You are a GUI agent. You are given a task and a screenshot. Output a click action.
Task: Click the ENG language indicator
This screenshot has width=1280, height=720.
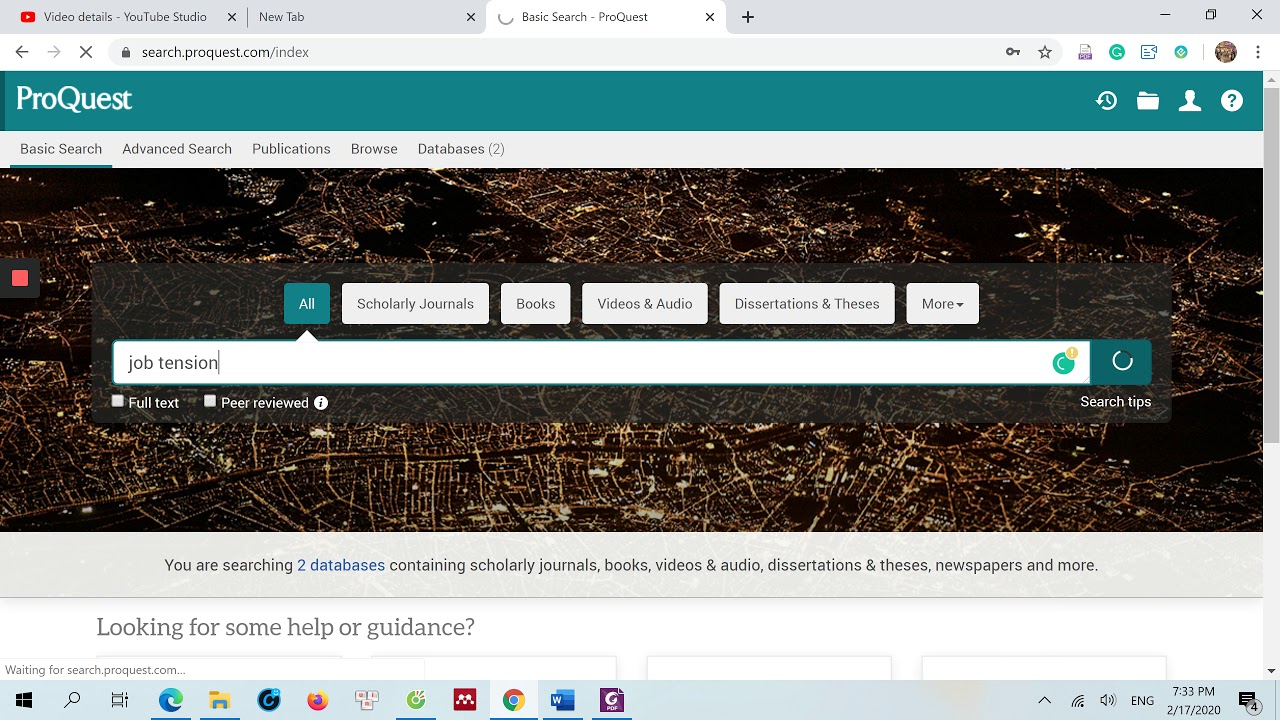pos(1142,700)
